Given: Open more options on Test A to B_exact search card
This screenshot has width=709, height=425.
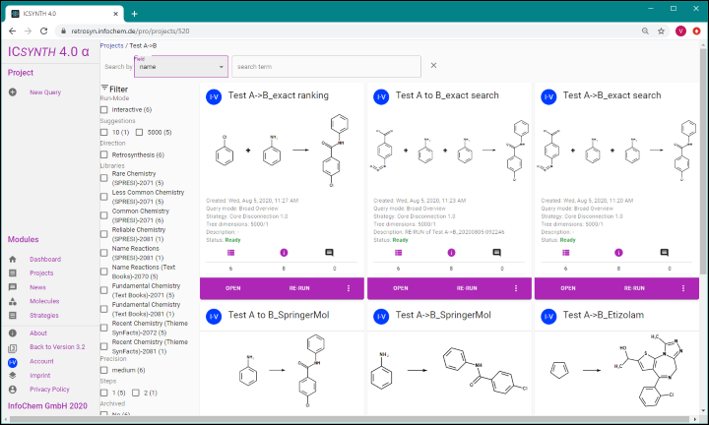Looking at the screenshot, I should [x=516, y=288].
